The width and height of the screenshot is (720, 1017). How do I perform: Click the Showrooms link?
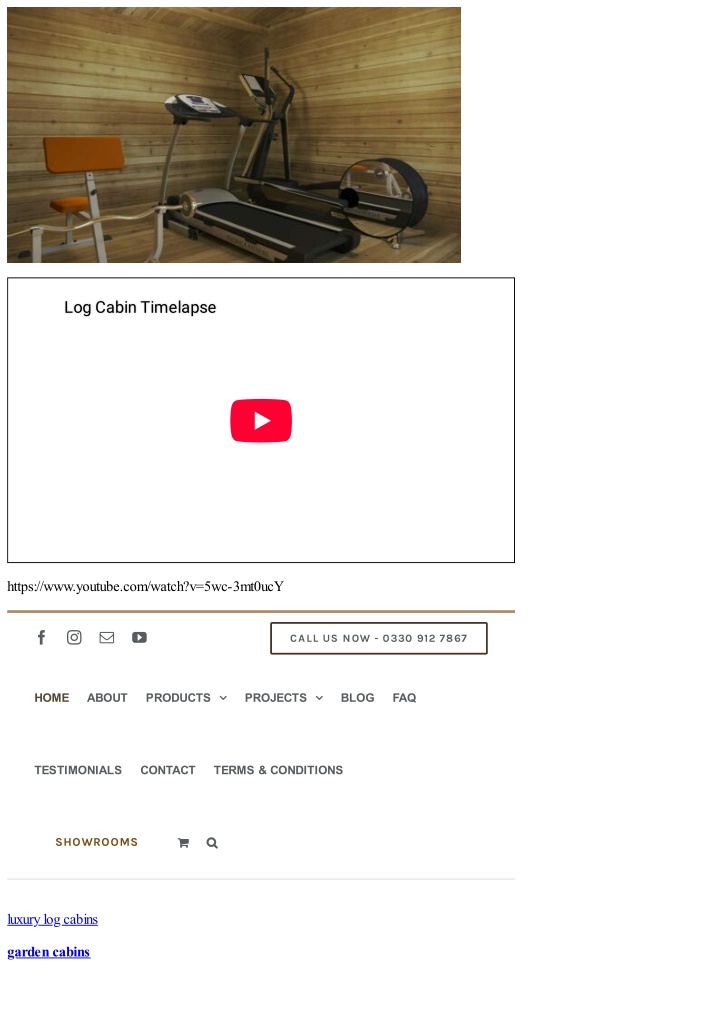tap(97, 842)
